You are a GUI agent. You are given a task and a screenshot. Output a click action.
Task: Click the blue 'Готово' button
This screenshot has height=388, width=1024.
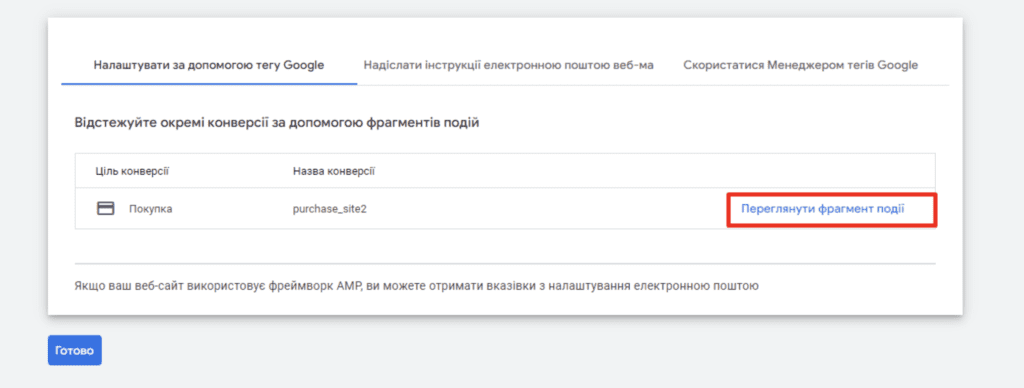pos(74,350)
